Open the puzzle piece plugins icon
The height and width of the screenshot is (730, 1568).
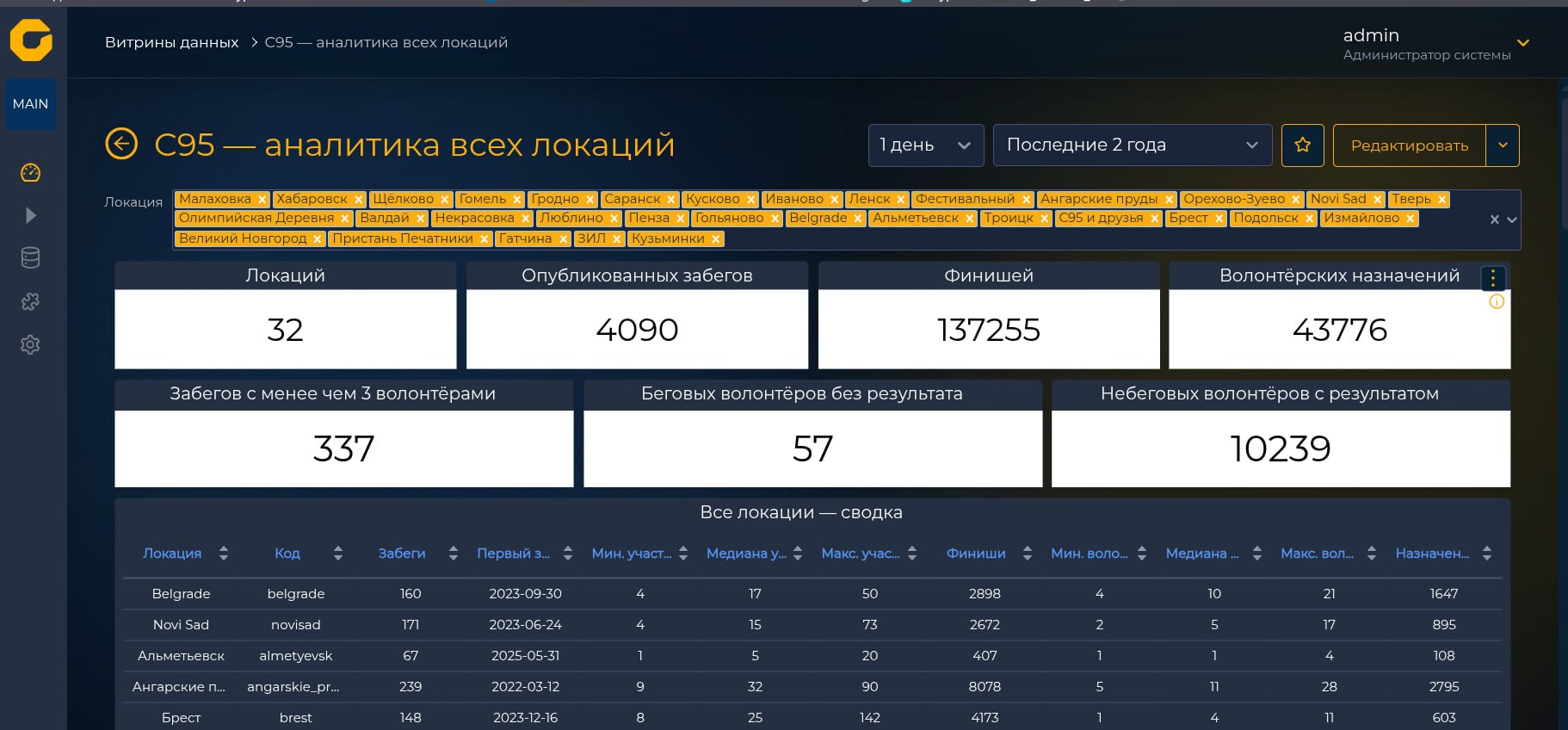point(30,301)
